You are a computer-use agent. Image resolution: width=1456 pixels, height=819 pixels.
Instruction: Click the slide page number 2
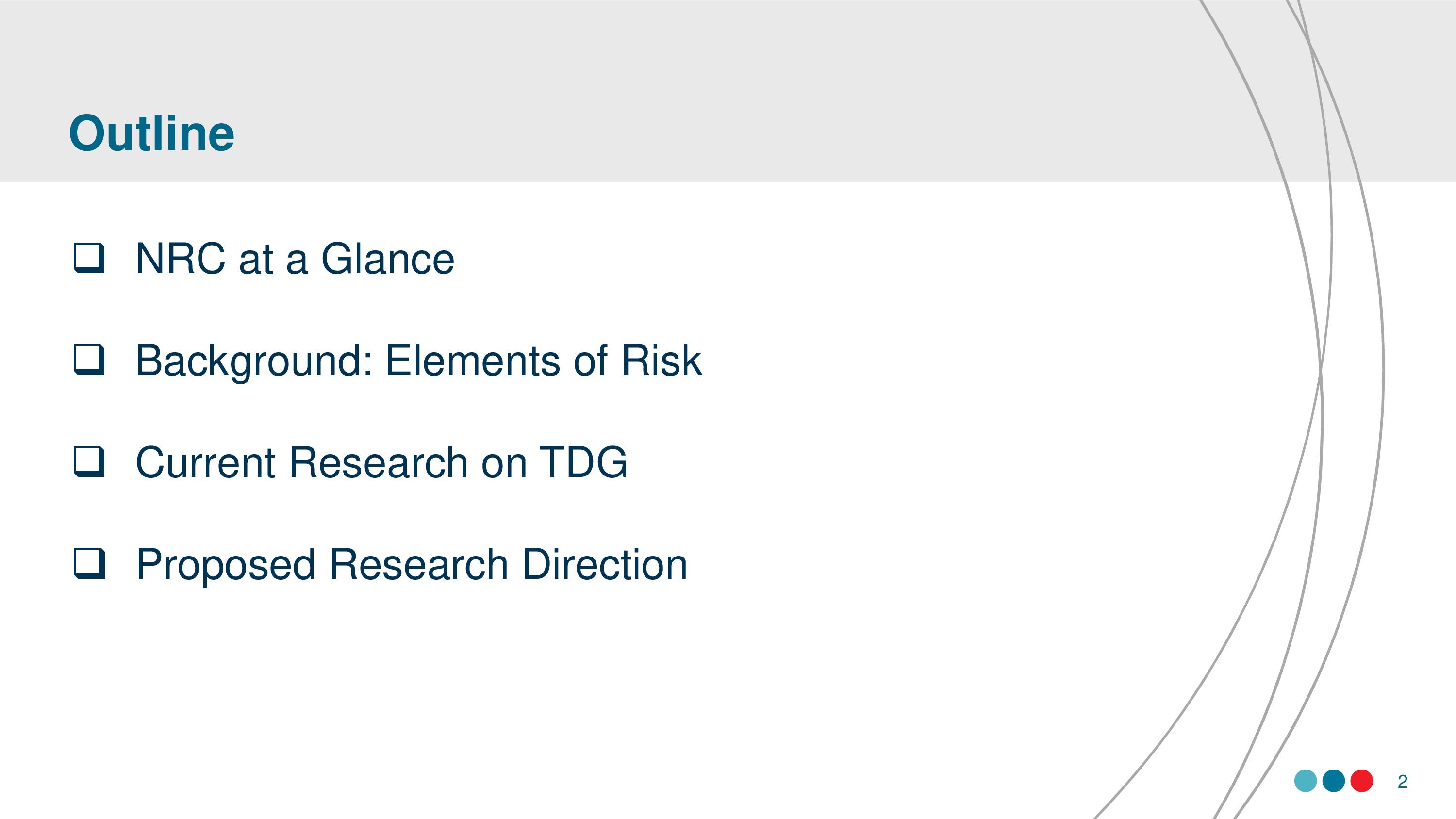[x=1402, y=782]
